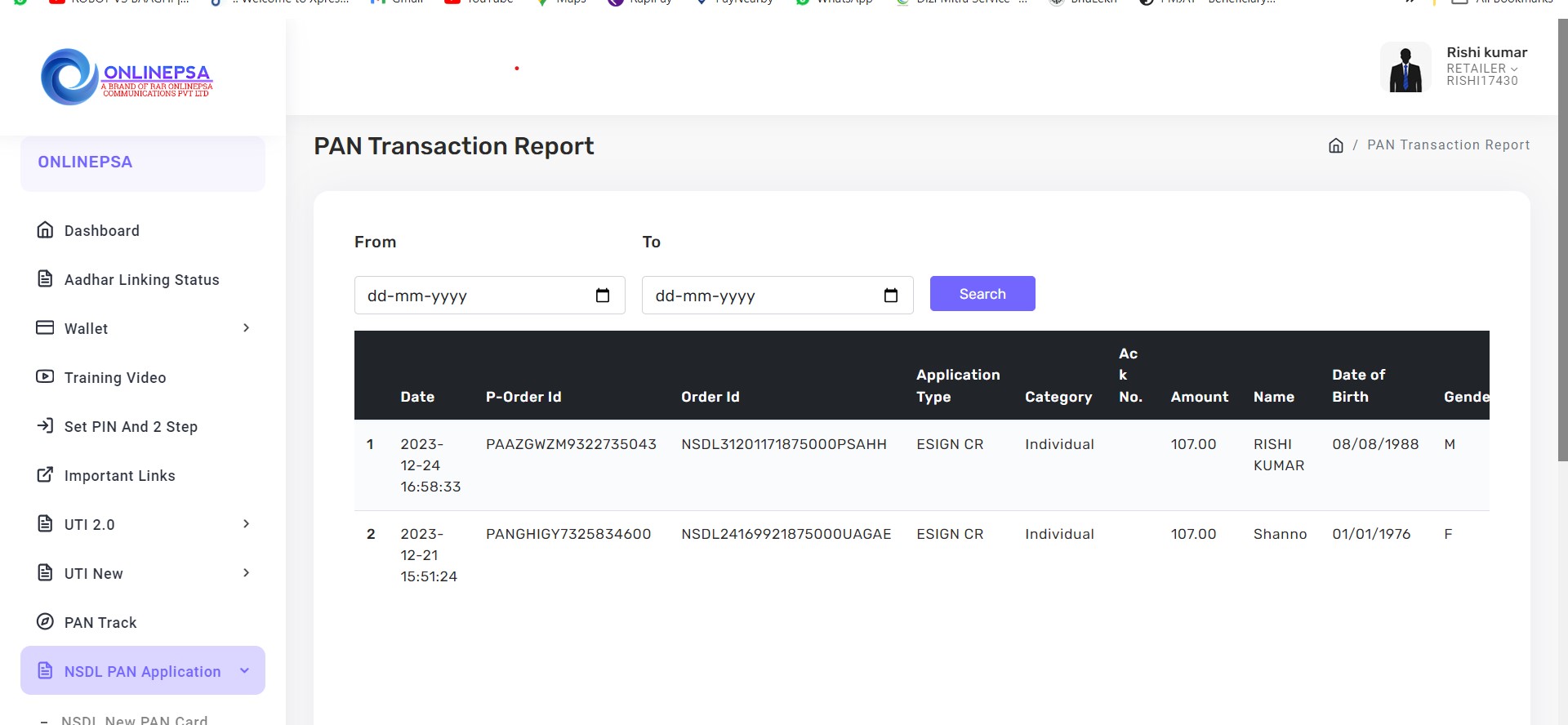Click the ONLINEPSA logo
Image resolution: width=1568 pixels, height=725 pixels.
(127, 77)
